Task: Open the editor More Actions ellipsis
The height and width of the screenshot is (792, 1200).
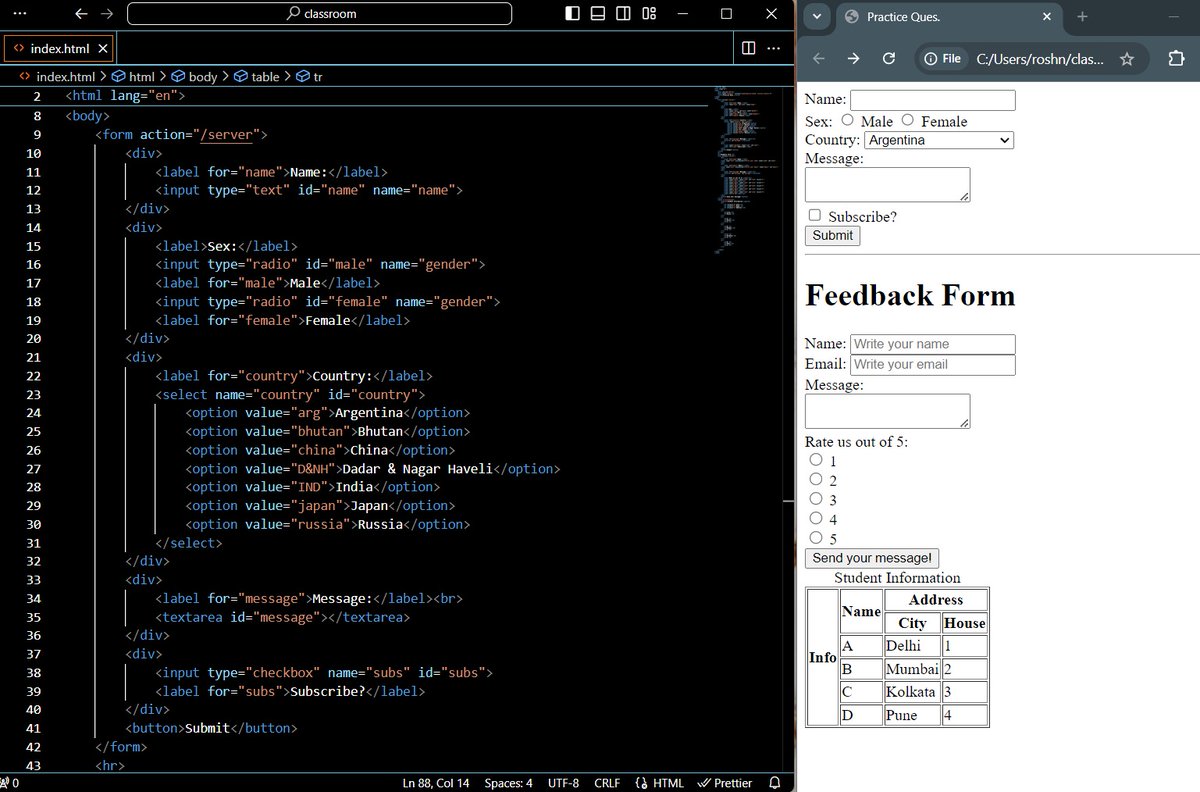Action: (x=773, y=48)
